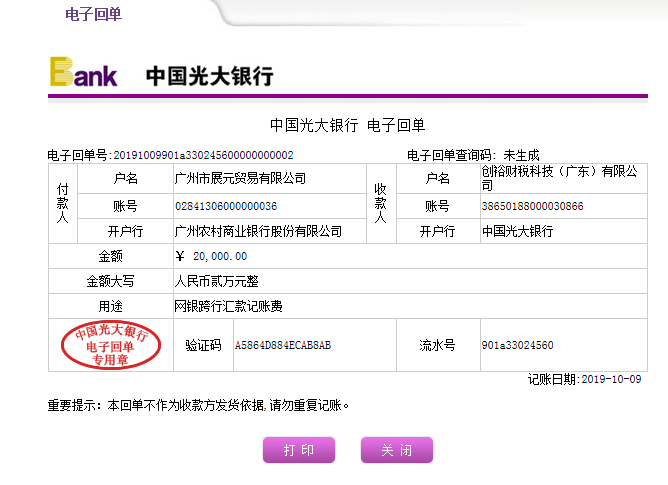
Task: Click the 验证码 label cell
Action: [x=203, y=345]
